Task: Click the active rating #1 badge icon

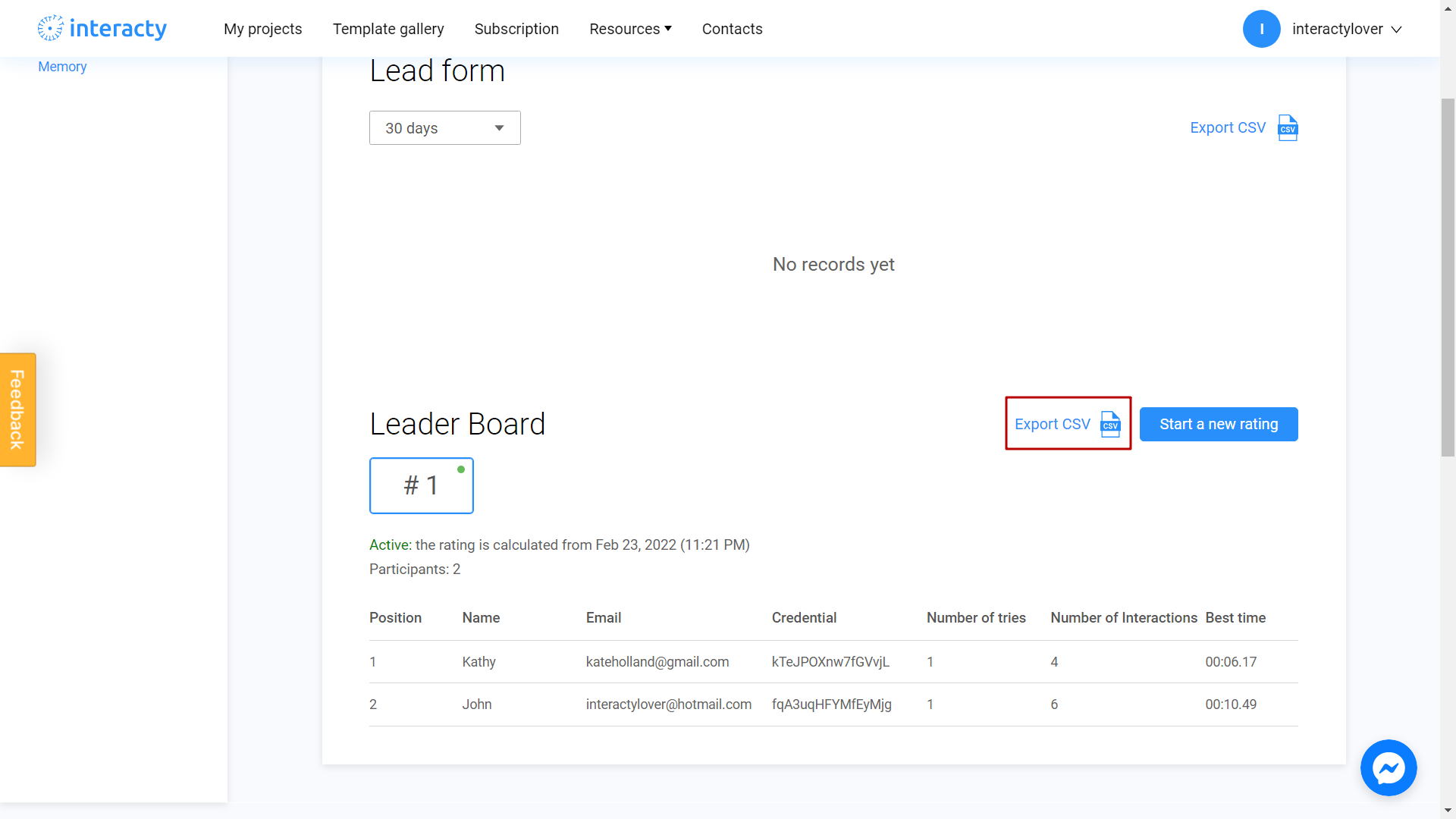Action: click(x=421, y=485)
